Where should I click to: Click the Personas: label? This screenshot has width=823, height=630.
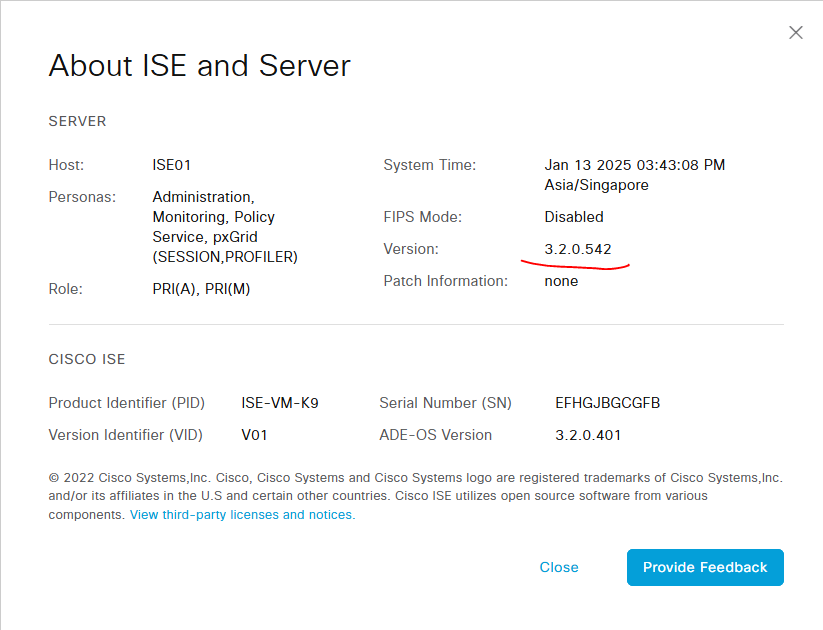pos(82,197)
